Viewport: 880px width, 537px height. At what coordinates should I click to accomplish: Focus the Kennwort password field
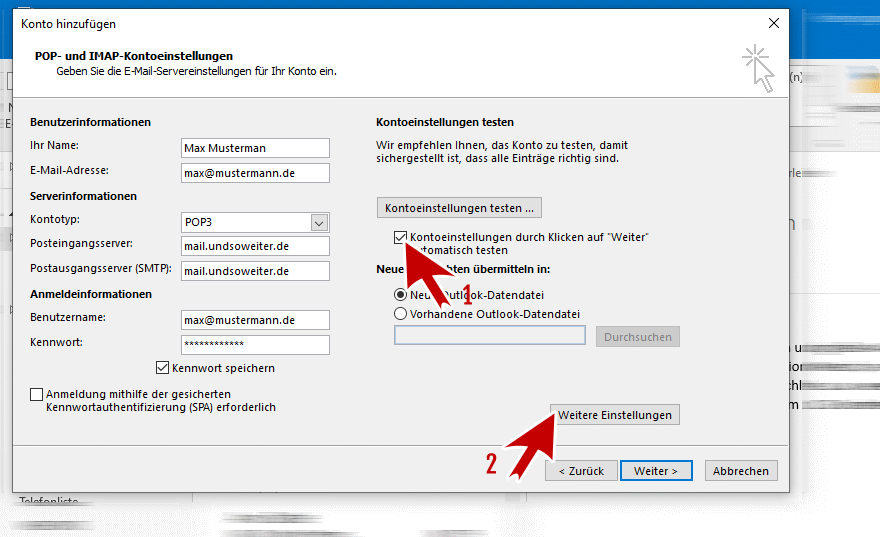point(255,345)
